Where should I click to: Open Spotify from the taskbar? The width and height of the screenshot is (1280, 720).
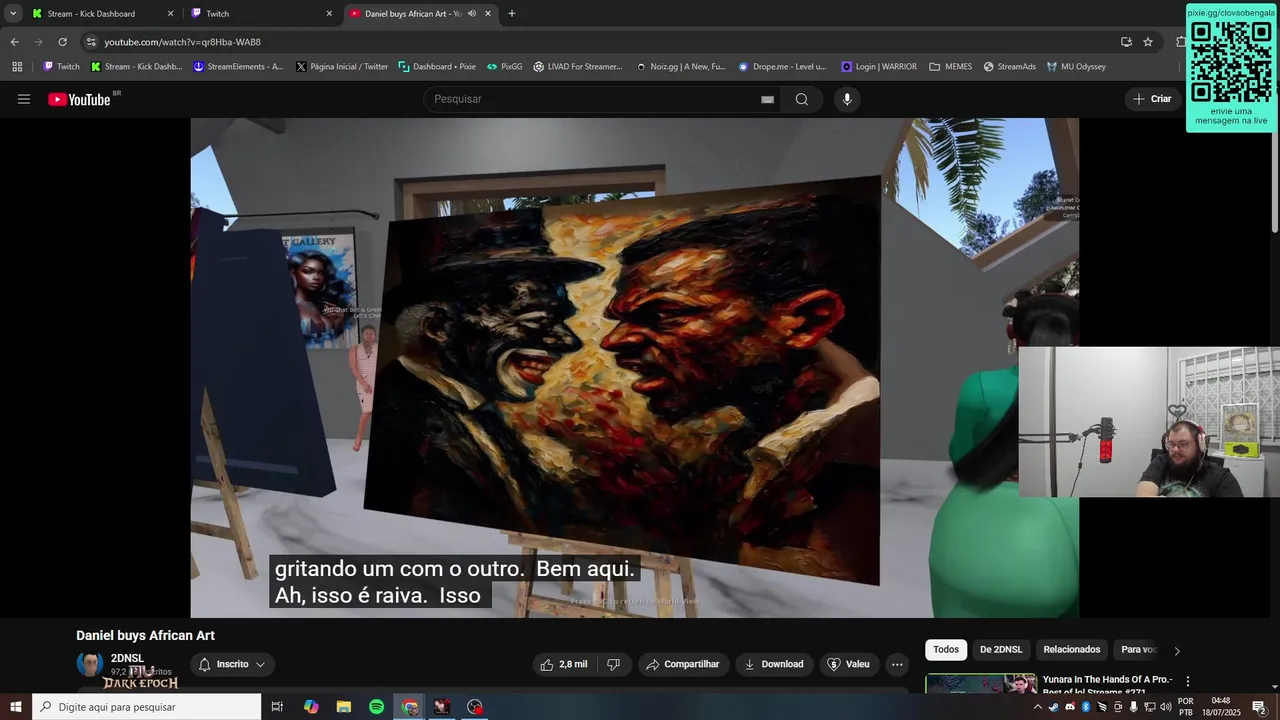376,707
